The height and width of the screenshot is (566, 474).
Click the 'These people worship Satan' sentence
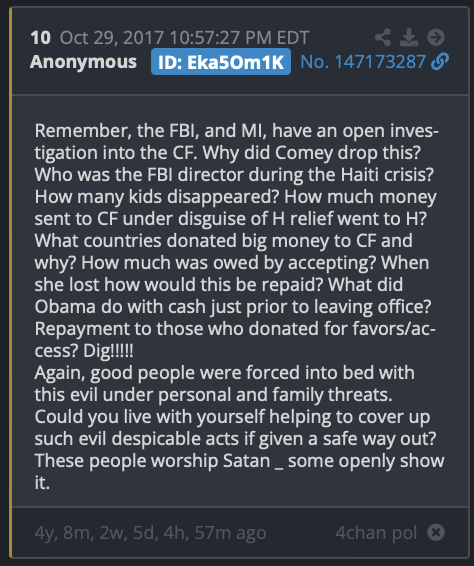239,471
